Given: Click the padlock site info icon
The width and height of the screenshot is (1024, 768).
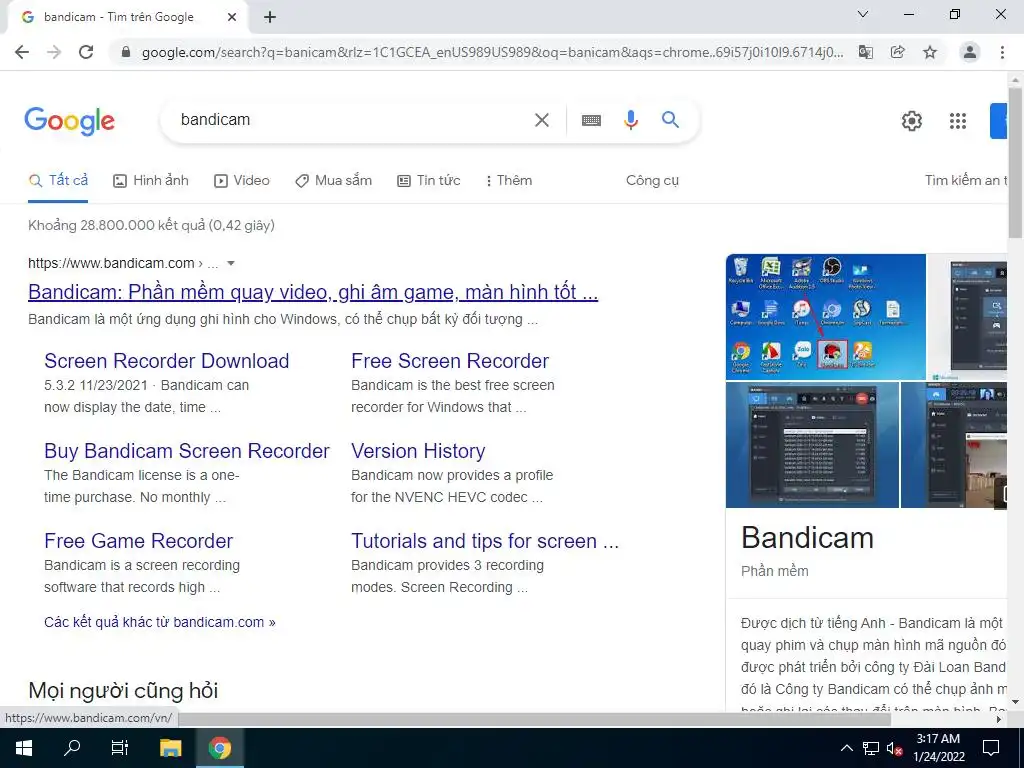Looking at the screenshot, I should pos(126,52).
